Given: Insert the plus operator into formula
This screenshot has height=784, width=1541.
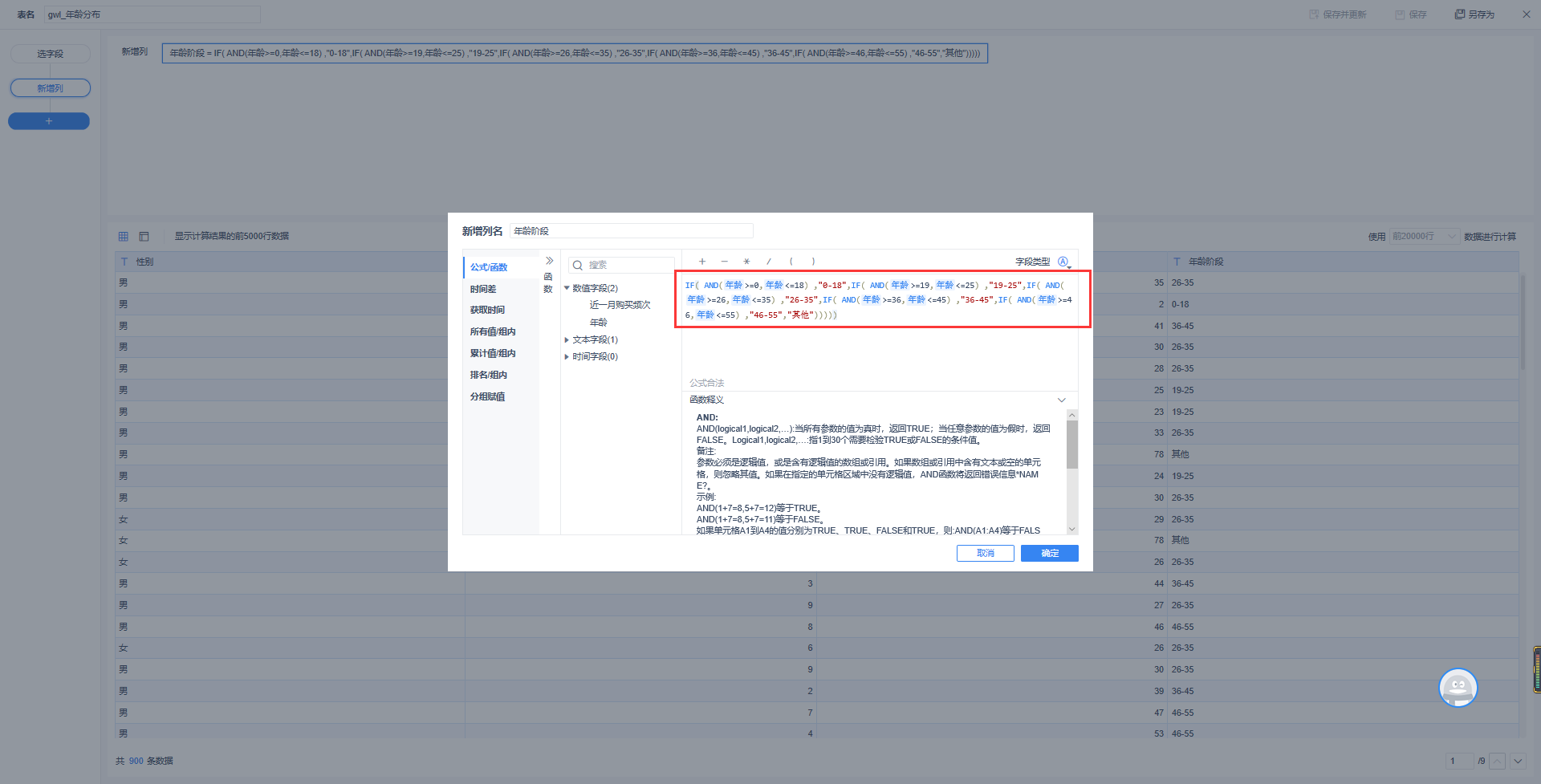Looking at the screenshot, I should click(701, 262).
